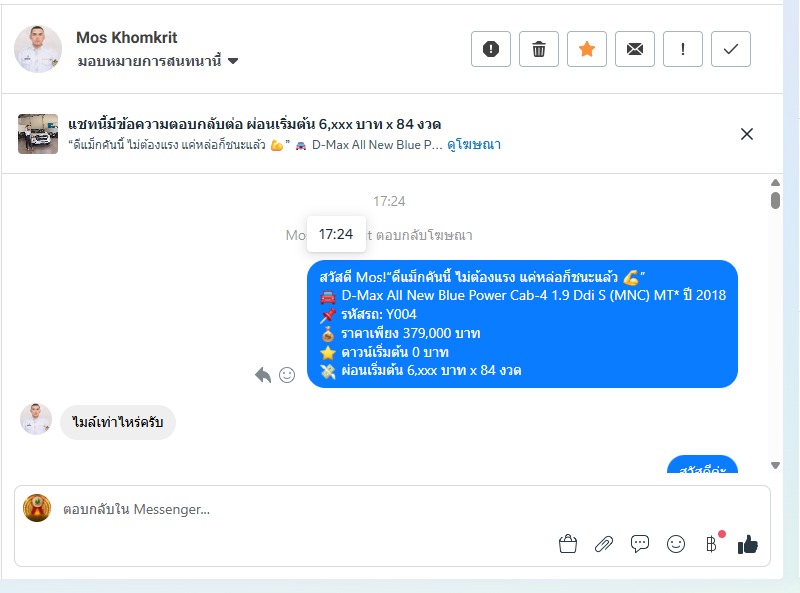The height and width of the screenshot is (593, 800).
Task: Mark conversation as spam
Action: point(491,49)
